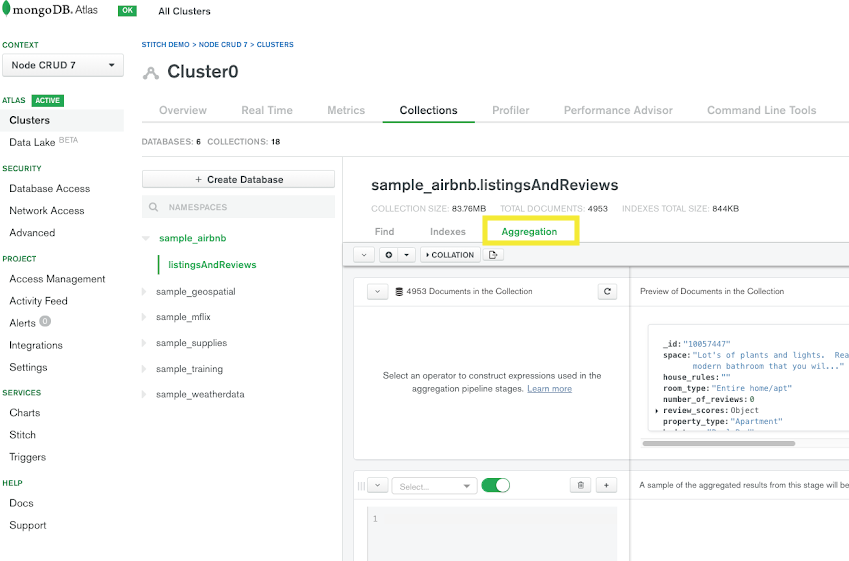The image size is (849, 561).
Task: Open the Activity Feed page
Action: point(38,301)
